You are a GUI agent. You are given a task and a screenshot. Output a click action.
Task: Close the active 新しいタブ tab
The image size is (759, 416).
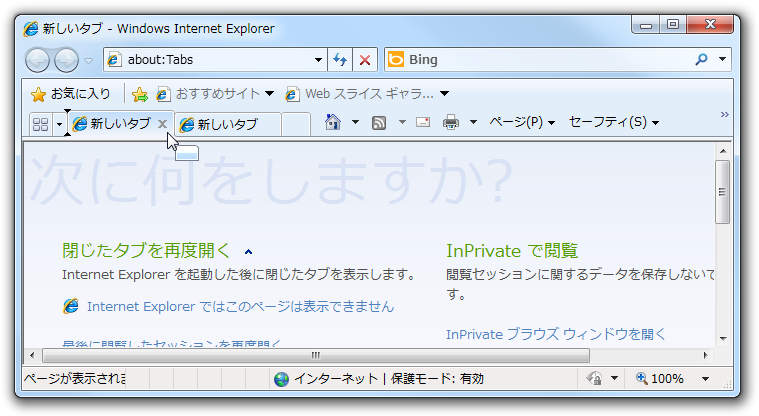click(x=162, y=124)
